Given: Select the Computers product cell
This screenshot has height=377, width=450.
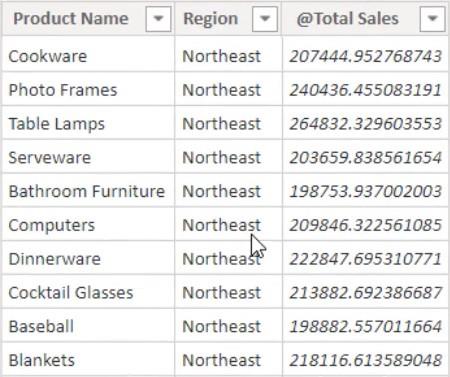Looking at the screenshot, I should tap(88, 225).
